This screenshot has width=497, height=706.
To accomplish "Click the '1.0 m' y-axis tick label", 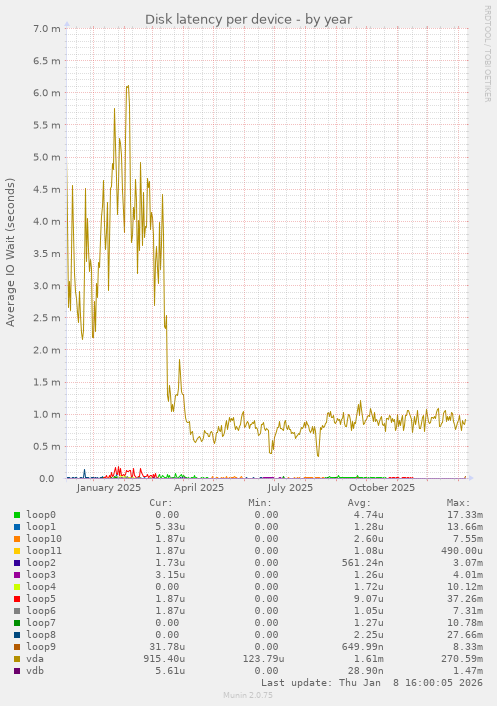I will (46, 414).
